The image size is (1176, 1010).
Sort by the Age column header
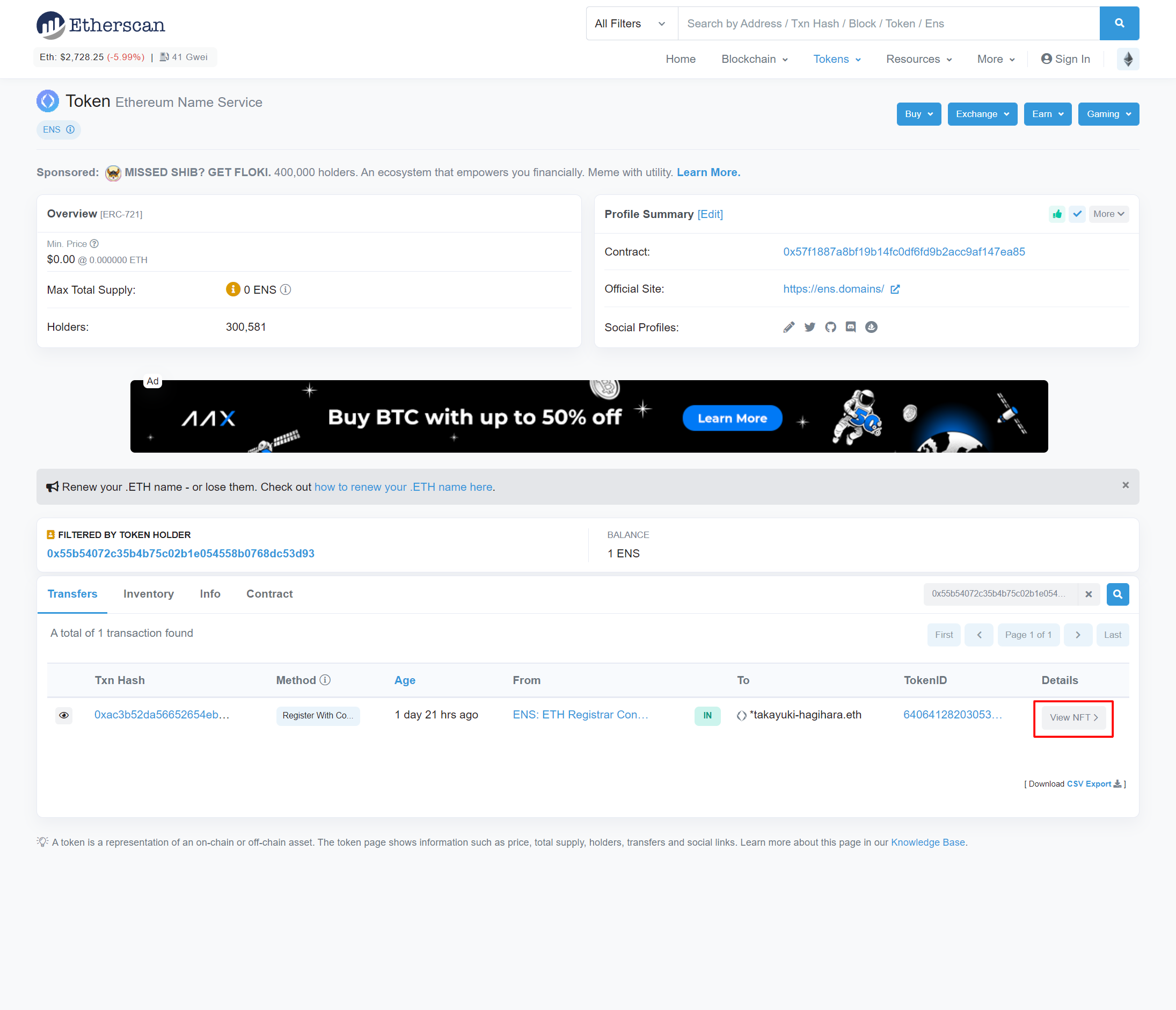(x=405, y=680)
